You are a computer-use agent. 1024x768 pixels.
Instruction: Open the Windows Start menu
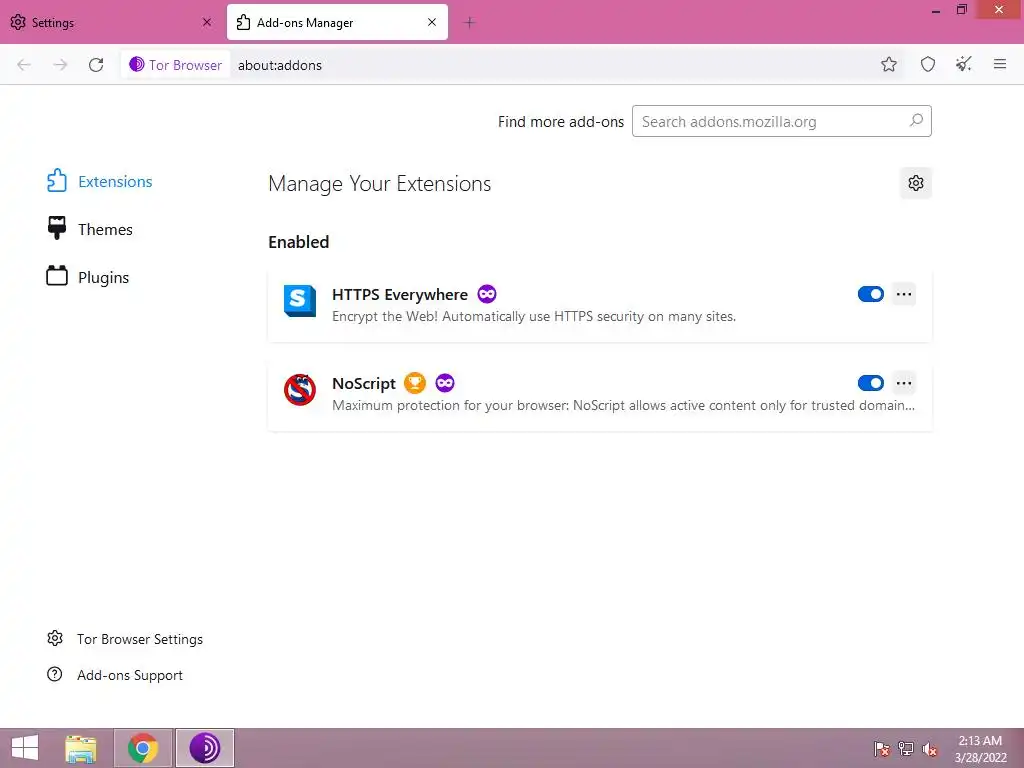point(25,748)
